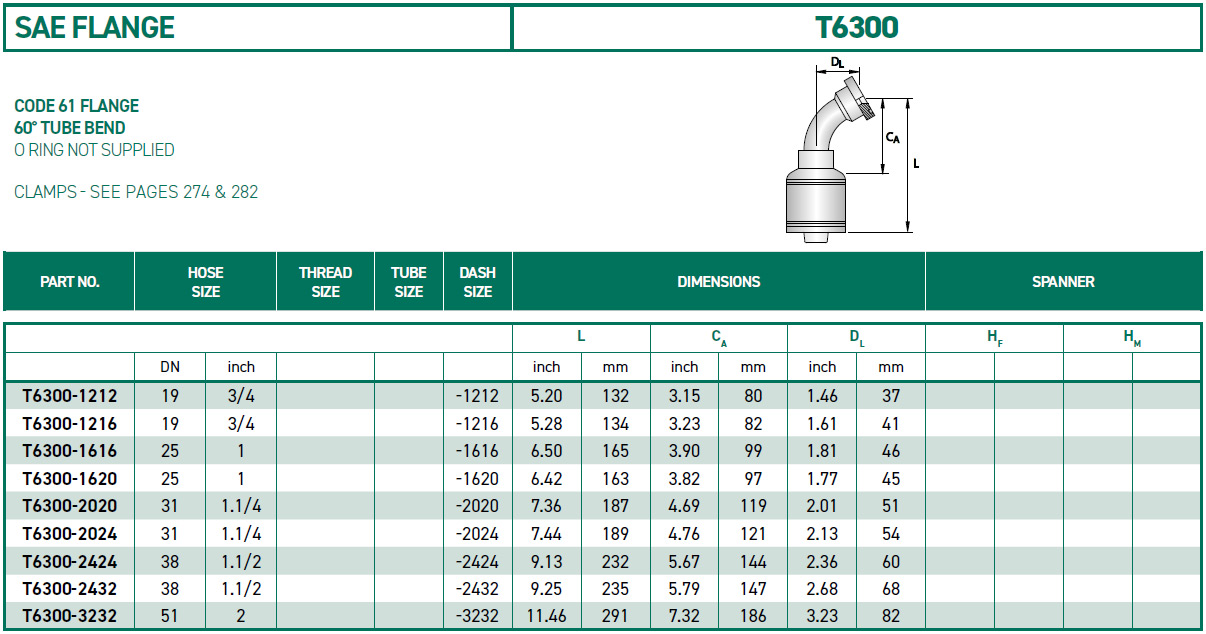
Task: Click part number T6300-1620
Action: click(69, 479)
